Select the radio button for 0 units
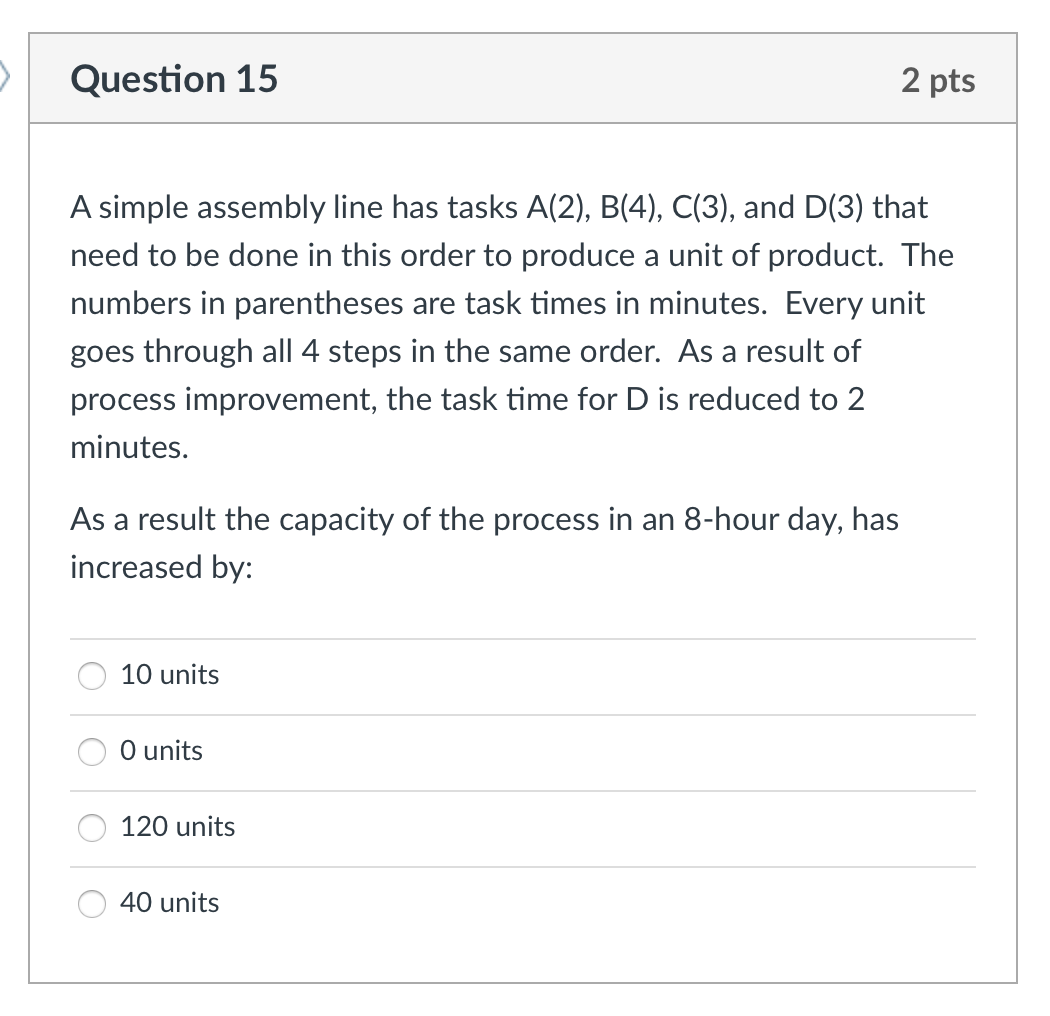This screenshot has height=1016, width=1050. [x=91, y=752]
